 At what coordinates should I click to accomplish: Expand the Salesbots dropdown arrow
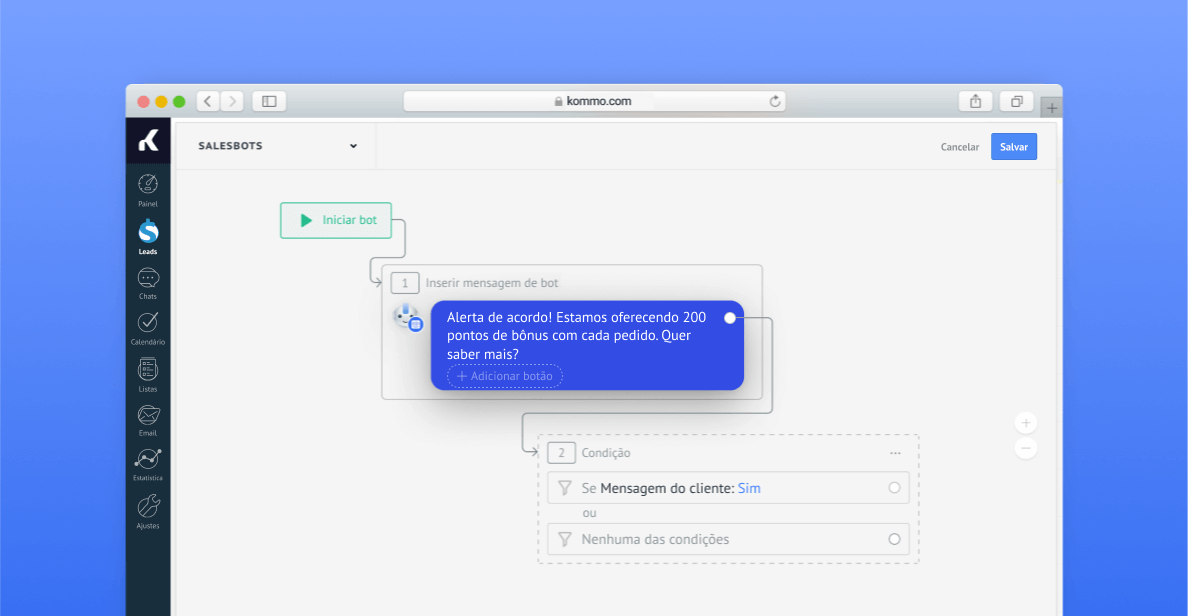(353, 146)
